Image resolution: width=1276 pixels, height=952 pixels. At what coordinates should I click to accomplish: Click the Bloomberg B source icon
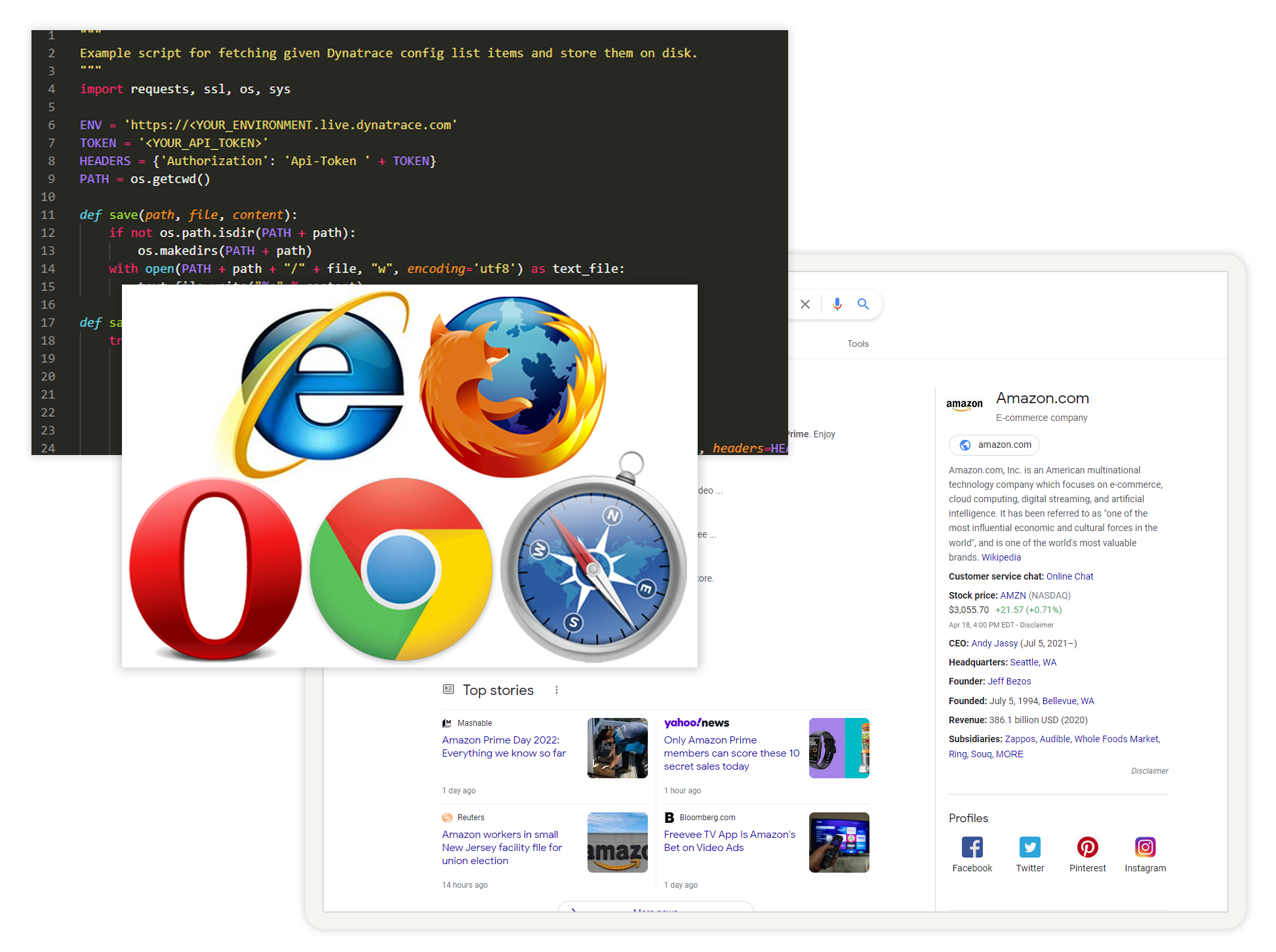669,818
